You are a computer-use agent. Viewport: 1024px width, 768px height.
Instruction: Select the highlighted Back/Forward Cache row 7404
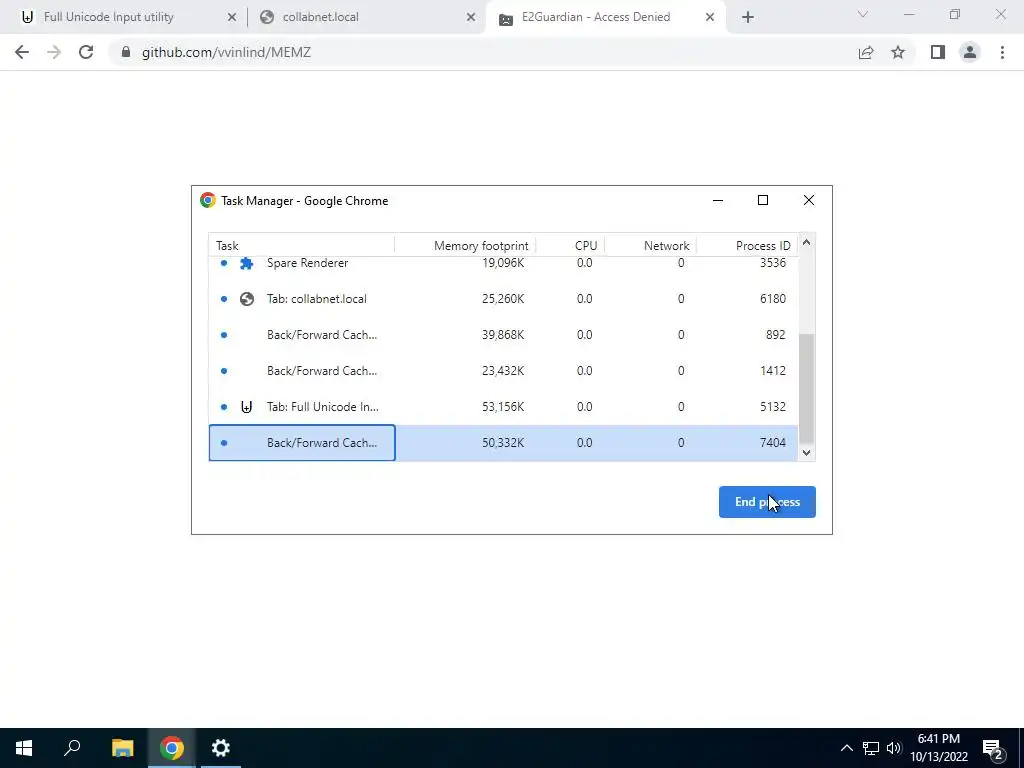click(503, 443)
